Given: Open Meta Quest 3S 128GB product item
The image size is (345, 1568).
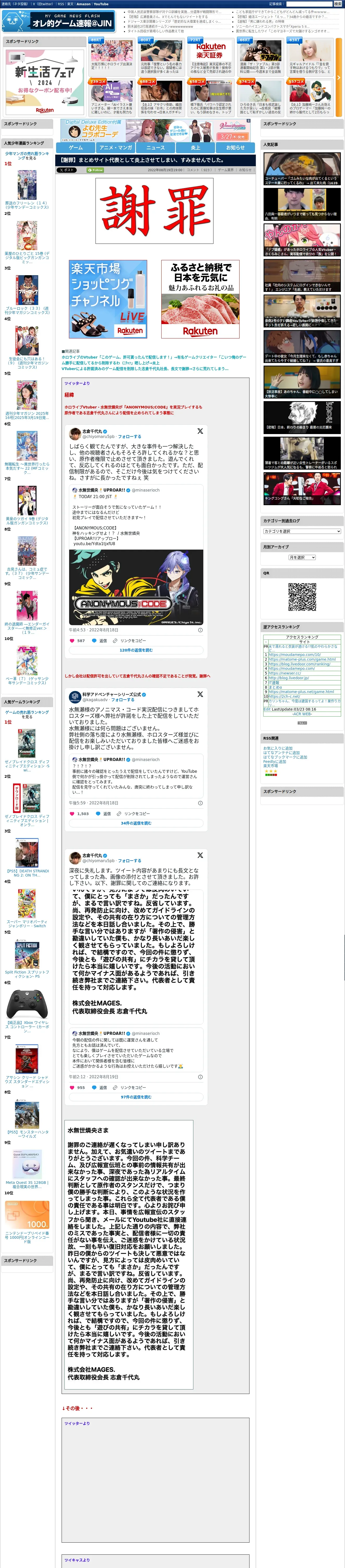Looking at the screenshot, I should coord(27,1169).
